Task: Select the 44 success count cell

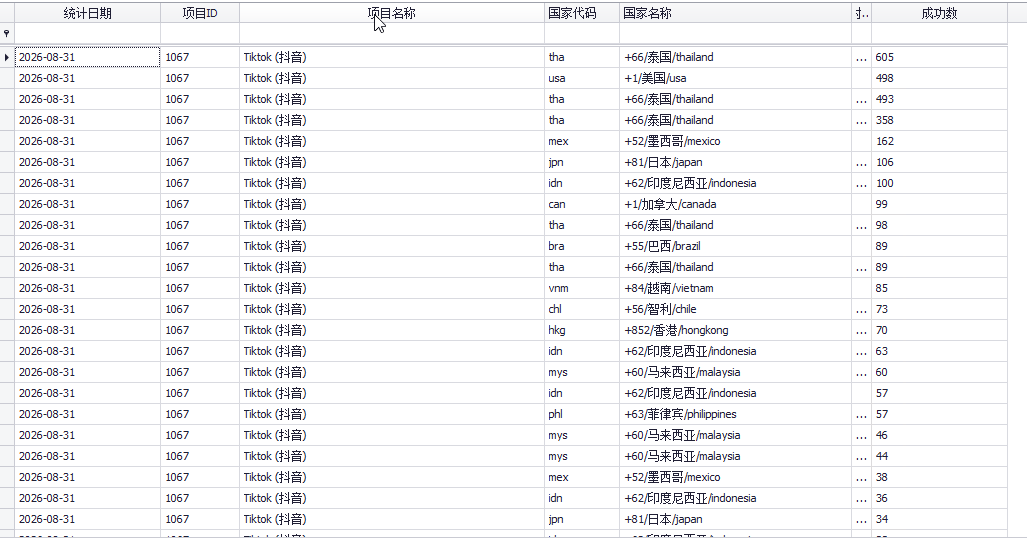Action: click(939, 455)
